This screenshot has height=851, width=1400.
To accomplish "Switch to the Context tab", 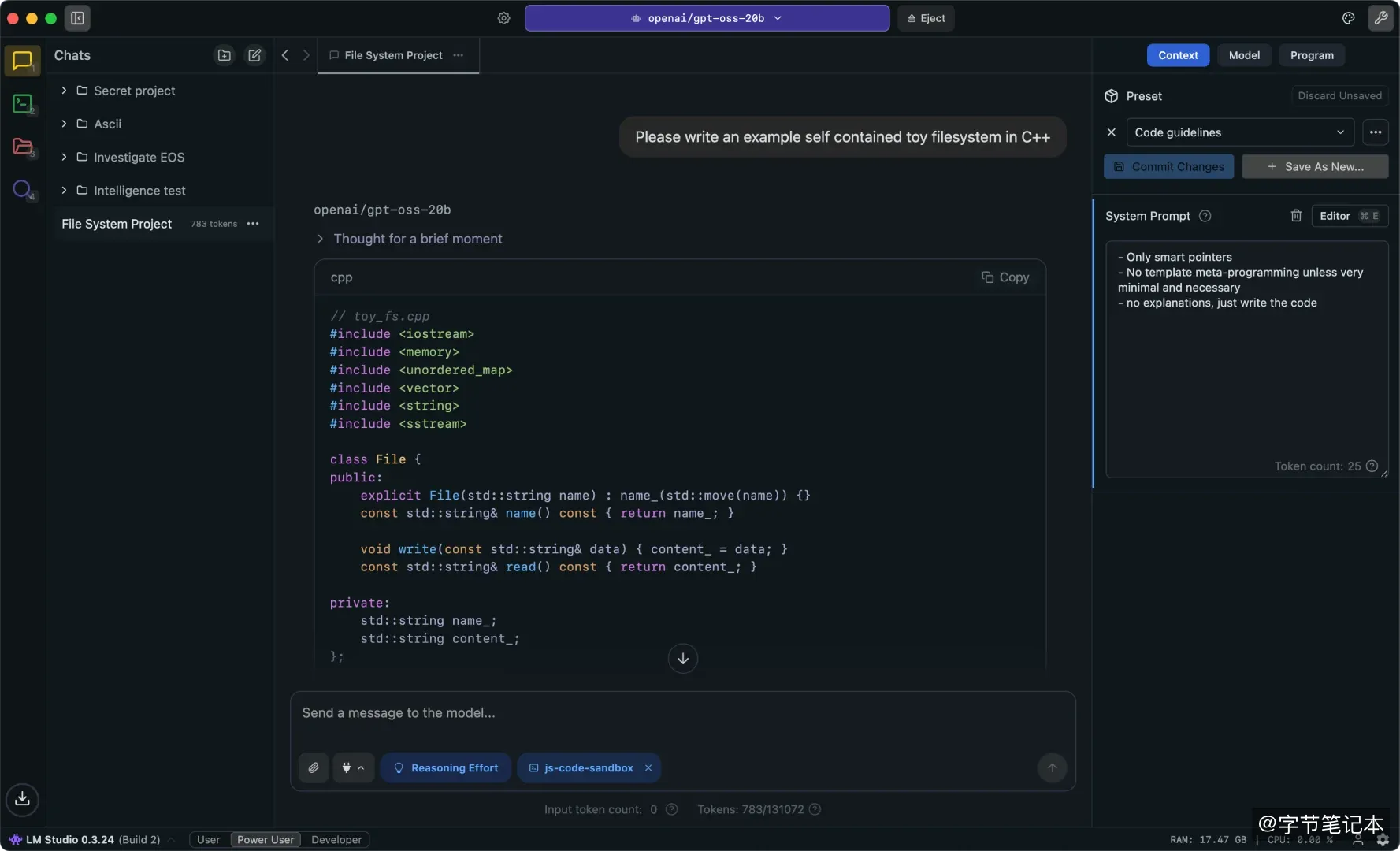I will pos(1178,55).
